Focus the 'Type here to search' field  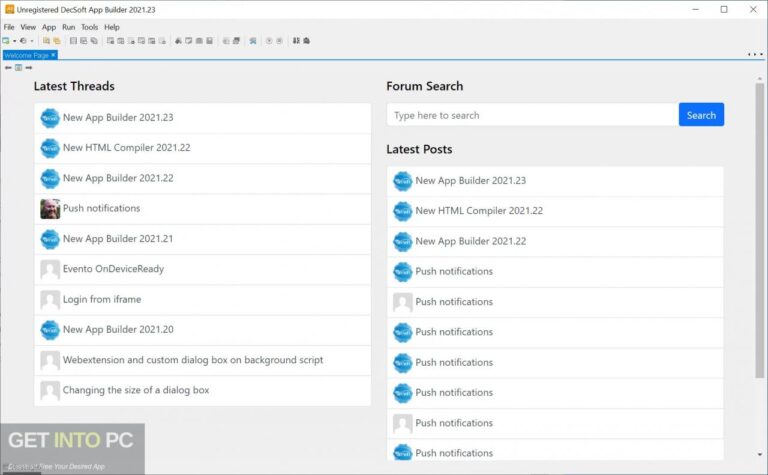533,115
